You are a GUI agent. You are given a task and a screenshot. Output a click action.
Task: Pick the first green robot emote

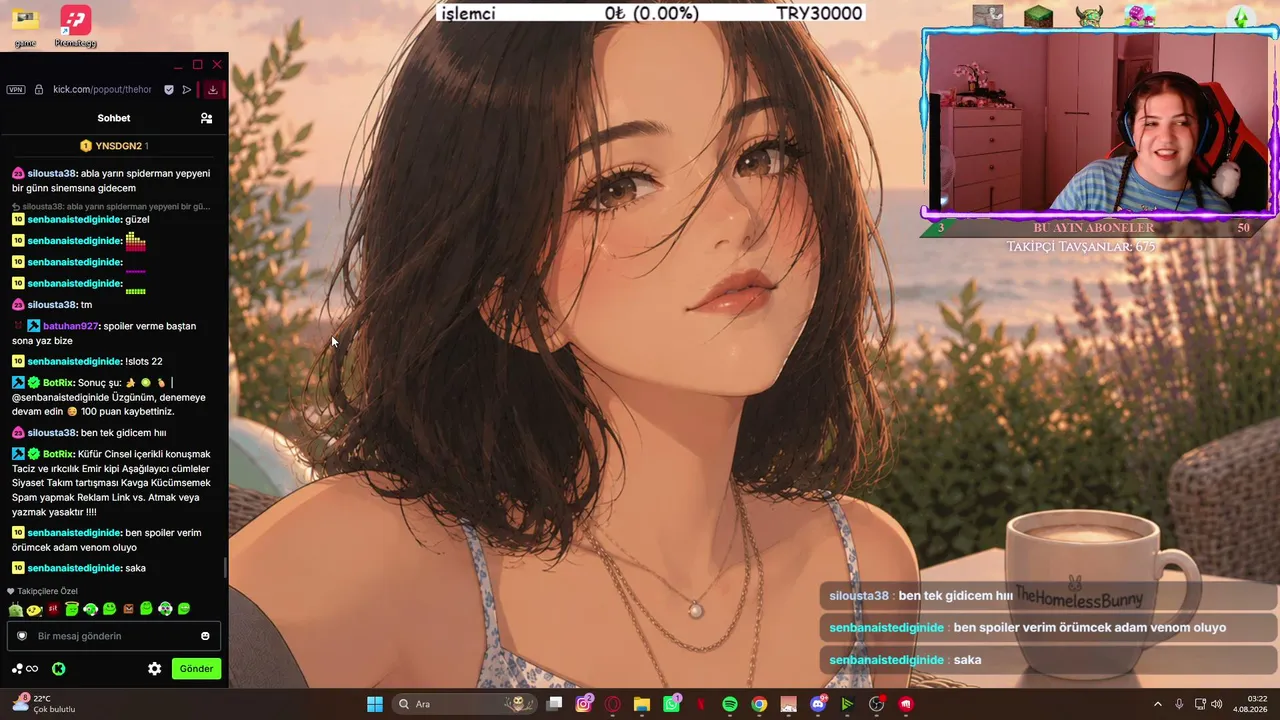point(16,609)
